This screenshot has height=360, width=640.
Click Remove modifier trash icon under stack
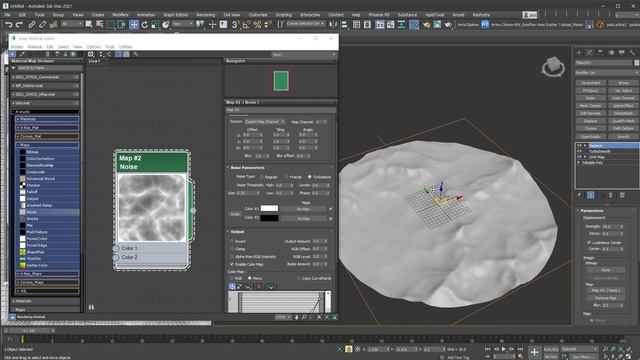click(611, 196)
